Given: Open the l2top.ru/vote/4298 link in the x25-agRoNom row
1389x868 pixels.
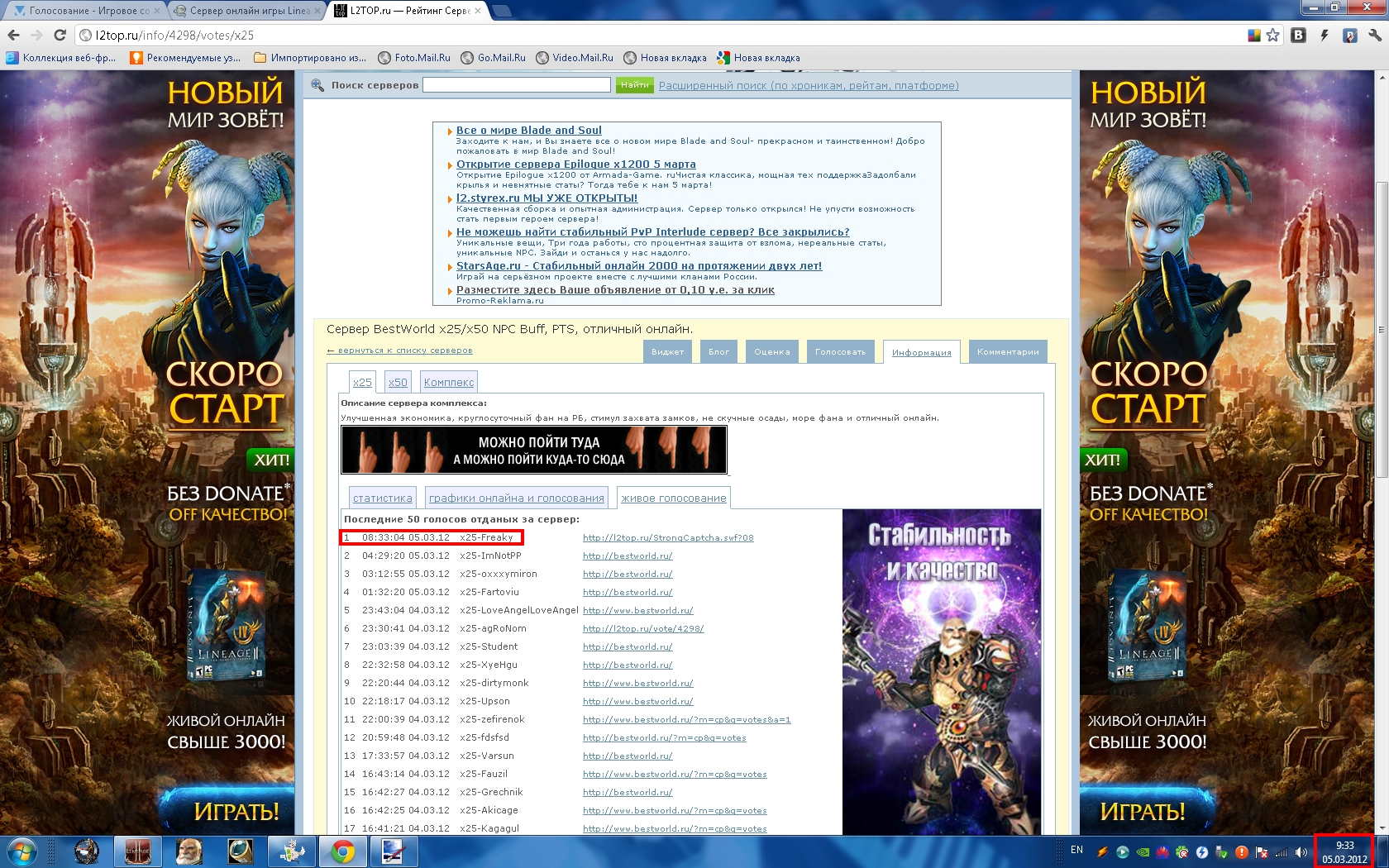Looking at the screenshot, I should pyautogui.click(x=643, y=628).
